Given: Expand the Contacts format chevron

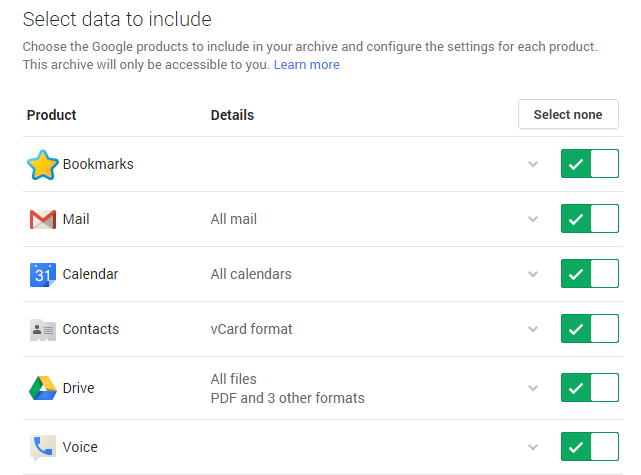Looking at the screenshot, I should [x=533, y=329].
